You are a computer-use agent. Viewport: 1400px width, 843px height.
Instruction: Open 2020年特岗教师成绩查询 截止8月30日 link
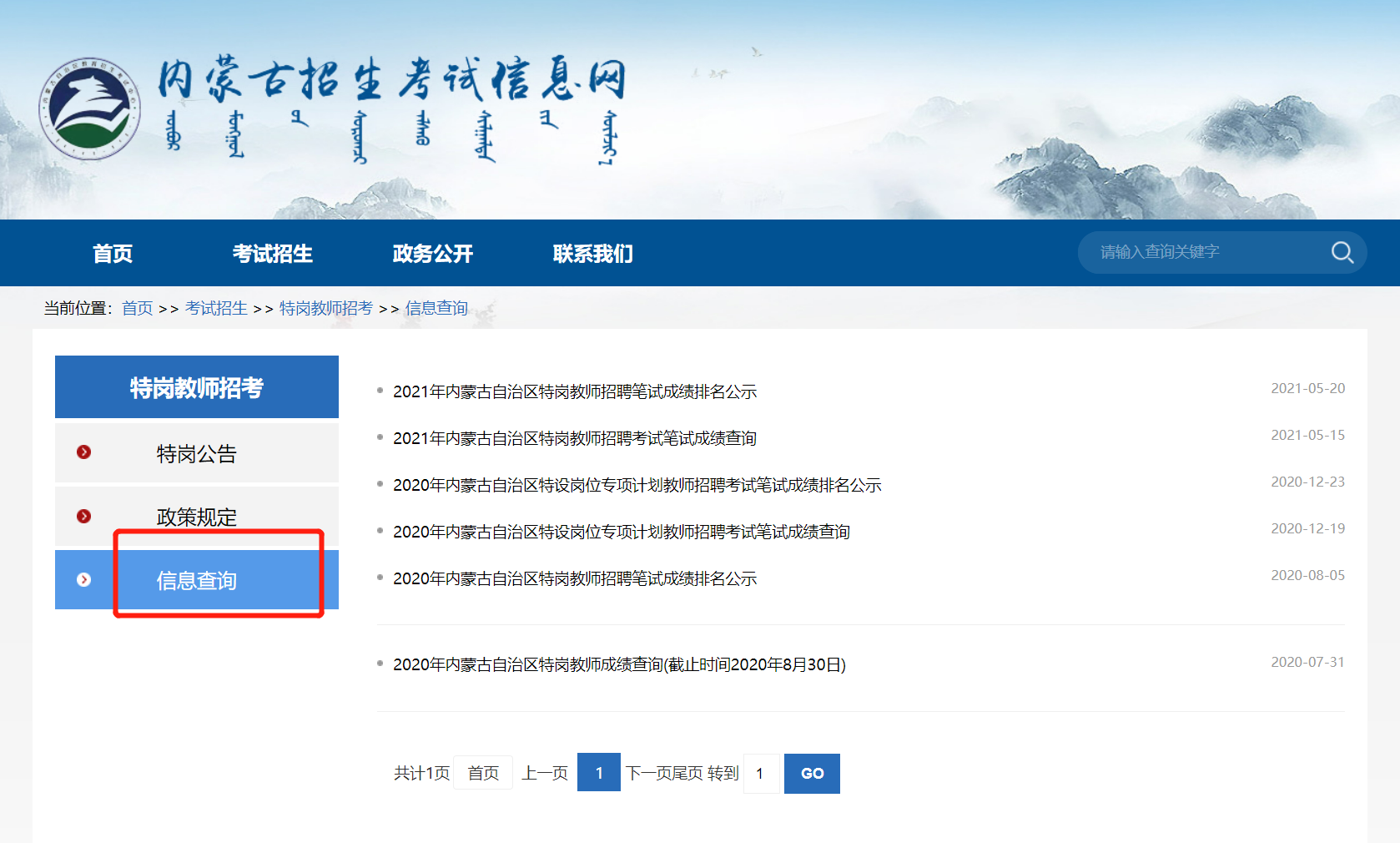point(619,664)
